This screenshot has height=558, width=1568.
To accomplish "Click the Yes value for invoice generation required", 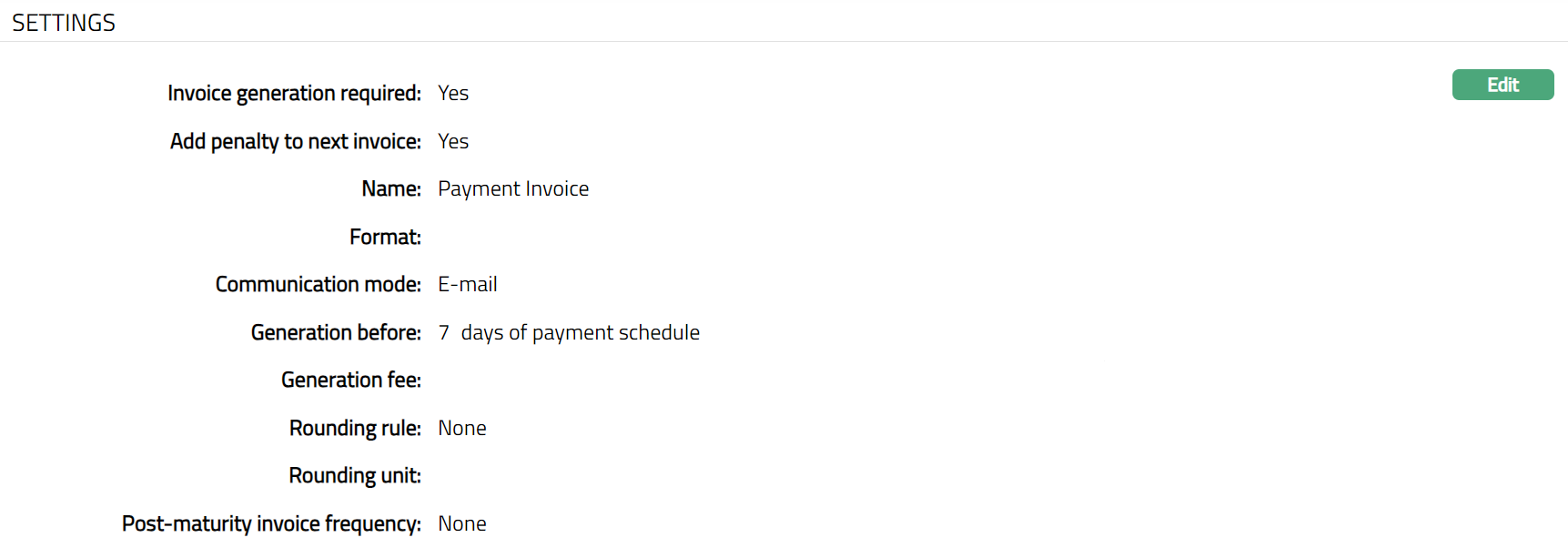I will click(453, 93).
